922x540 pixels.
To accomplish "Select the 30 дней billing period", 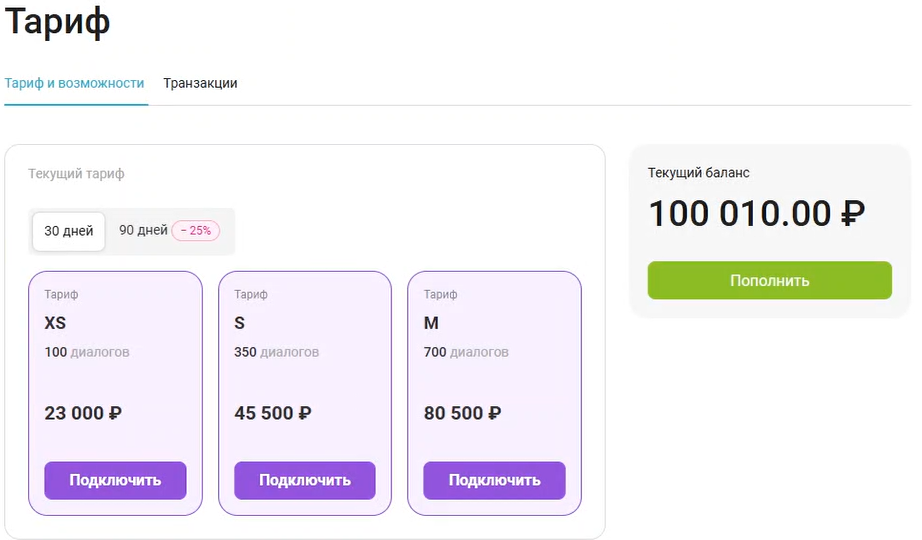I will (69, 231).
